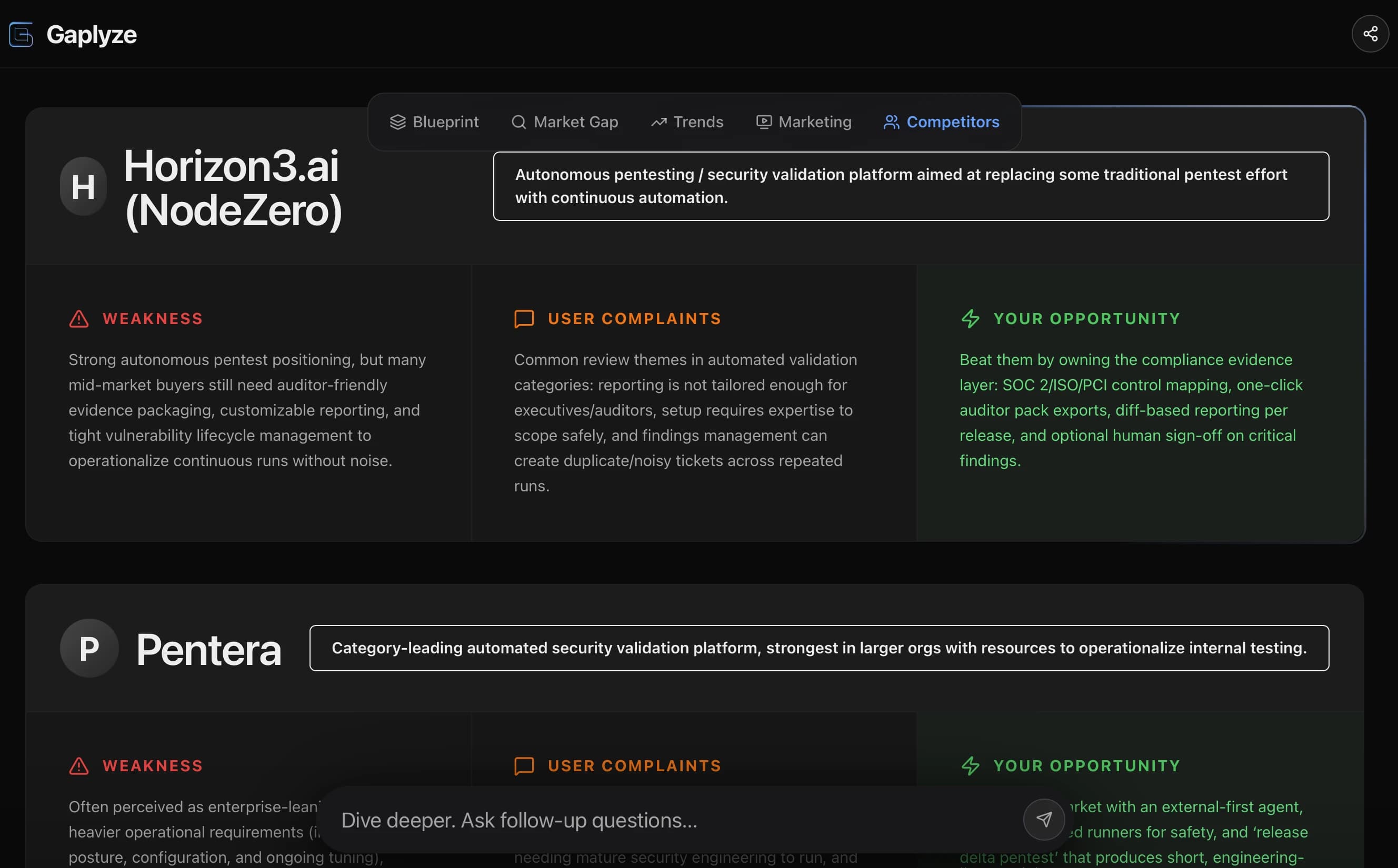Open the share icon at top right
The image size is (1398, 868).
pos(1371,34)
